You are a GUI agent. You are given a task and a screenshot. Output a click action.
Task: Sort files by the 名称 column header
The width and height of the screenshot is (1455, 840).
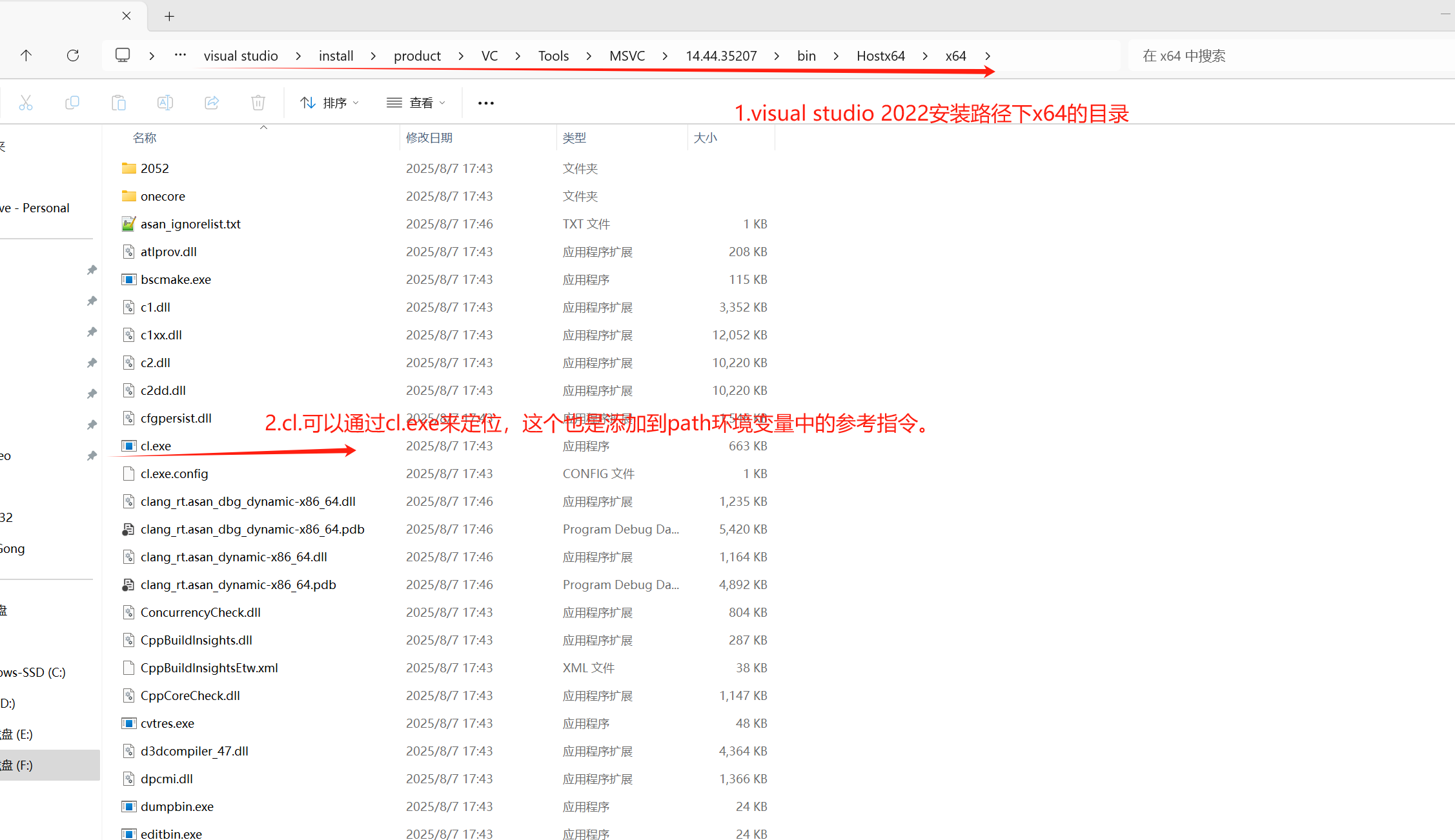coord(145,137)
